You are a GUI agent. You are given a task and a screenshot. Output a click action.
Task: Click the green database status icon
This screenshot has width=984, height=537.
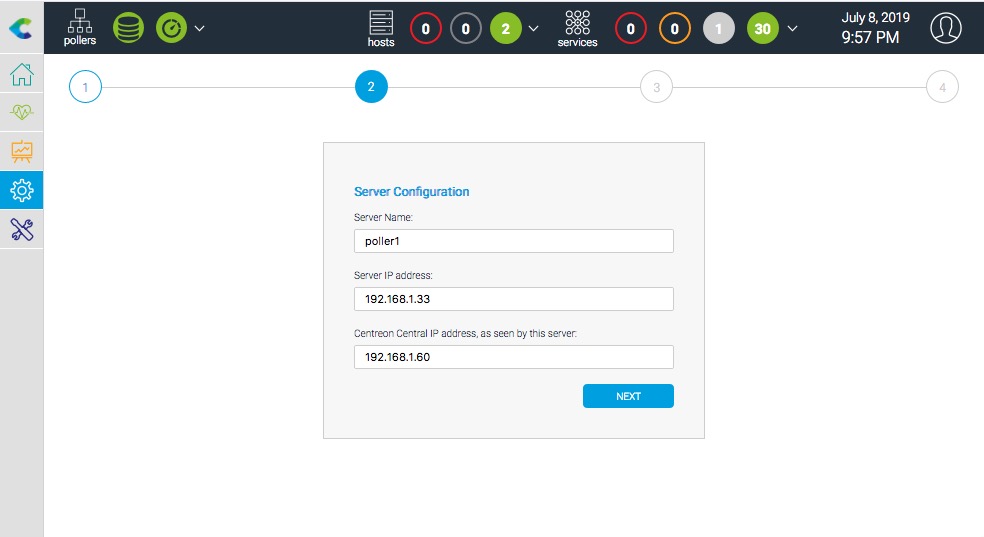(128, 28)
